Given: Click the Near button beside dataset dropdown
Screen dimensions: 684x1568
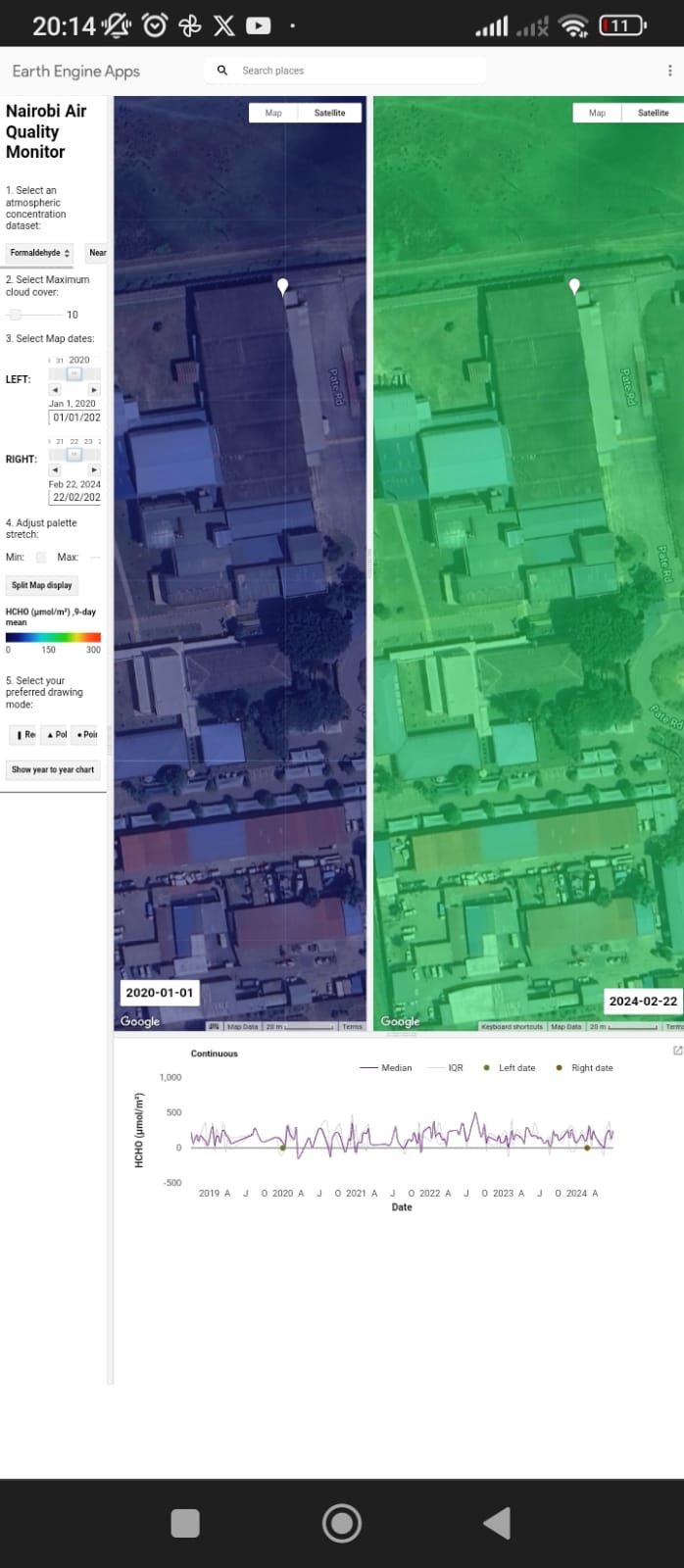Looking at the screenshot, I should 97,253.
